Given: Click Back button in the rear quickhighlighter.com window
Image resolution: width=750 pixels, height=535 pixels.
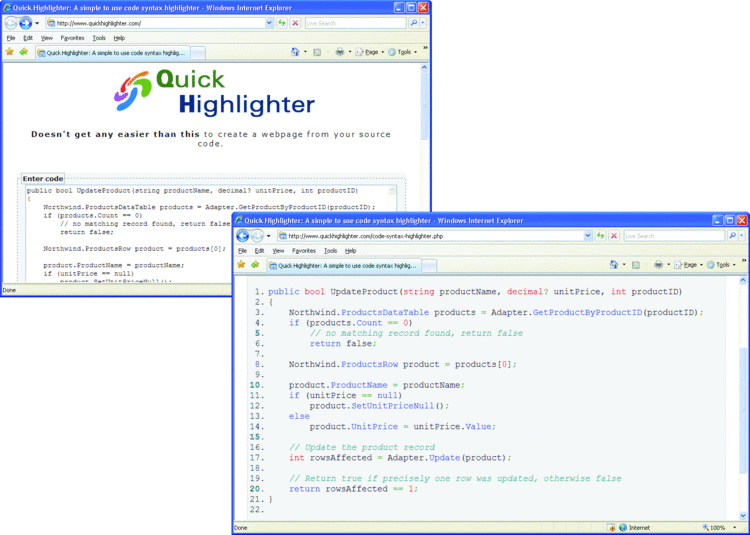Looking at the screenshot, I should point(11,23).
